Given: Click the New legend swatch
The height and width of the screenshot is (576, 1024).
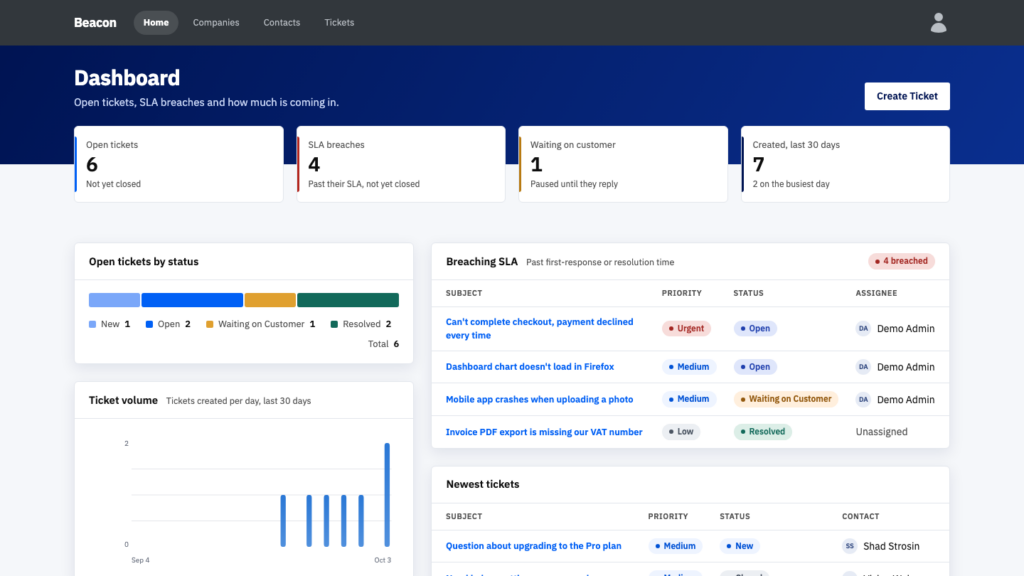Looking at the screenshot, I should coord(92,325).
